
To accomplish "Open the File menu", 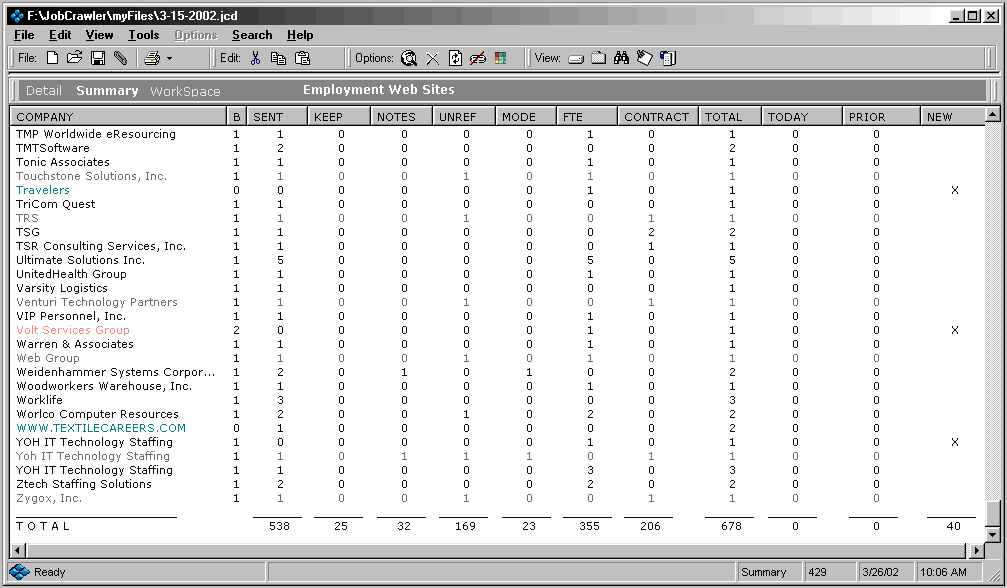I will pos(24,35).
